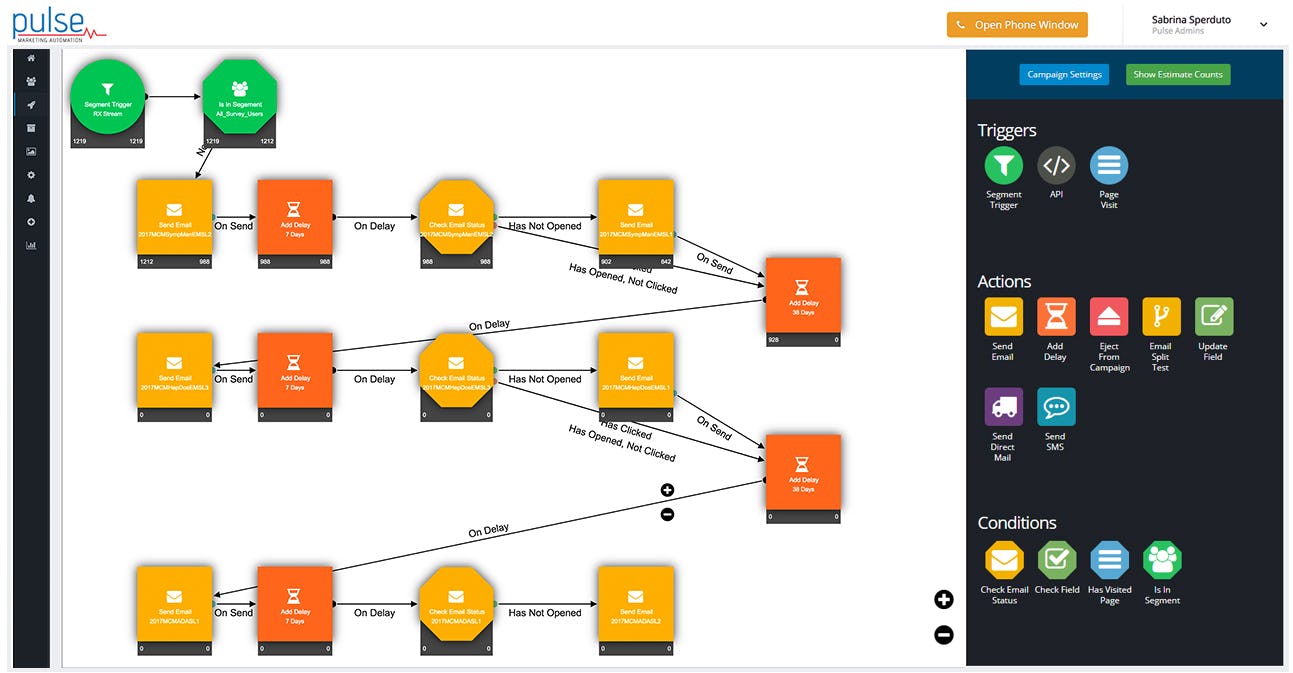Choose the Check Email Status condition icon
This screenshot has width=1293, height=673.
point(1003,560)
